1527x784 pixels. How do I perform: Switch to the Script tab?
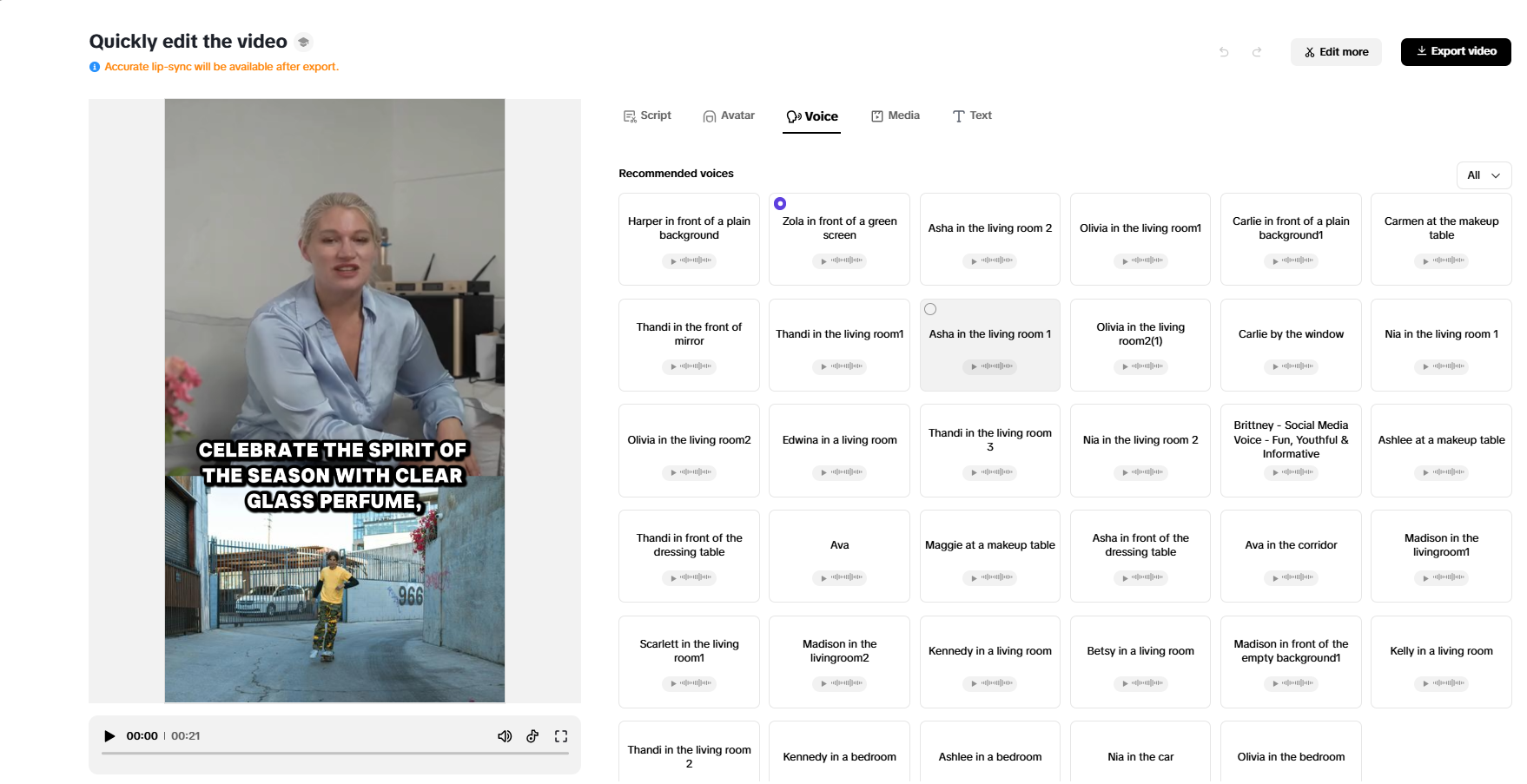[647, 115]
